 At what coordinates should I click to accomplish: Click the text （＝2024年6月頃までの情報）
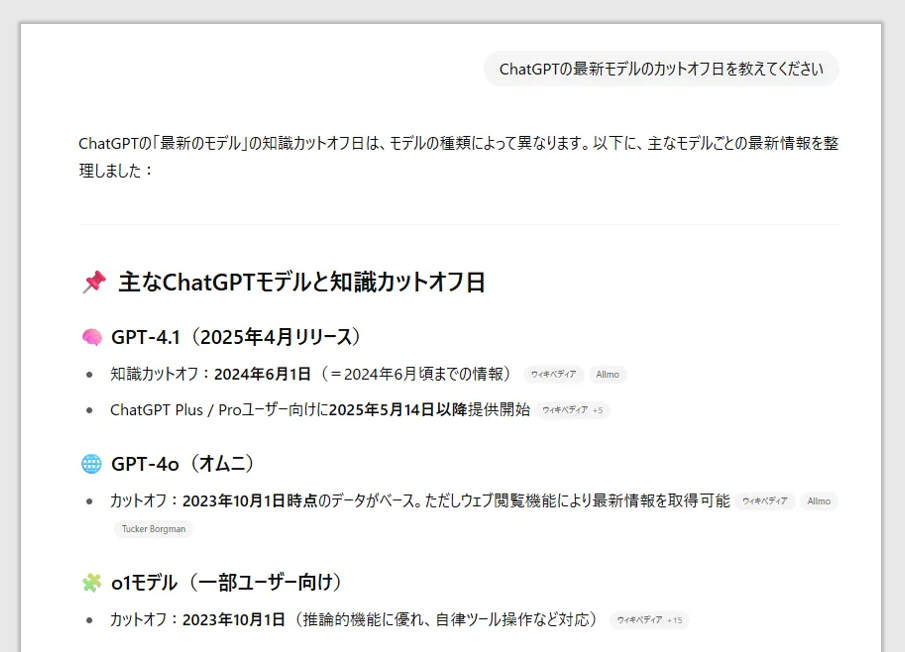click(414, 374)
